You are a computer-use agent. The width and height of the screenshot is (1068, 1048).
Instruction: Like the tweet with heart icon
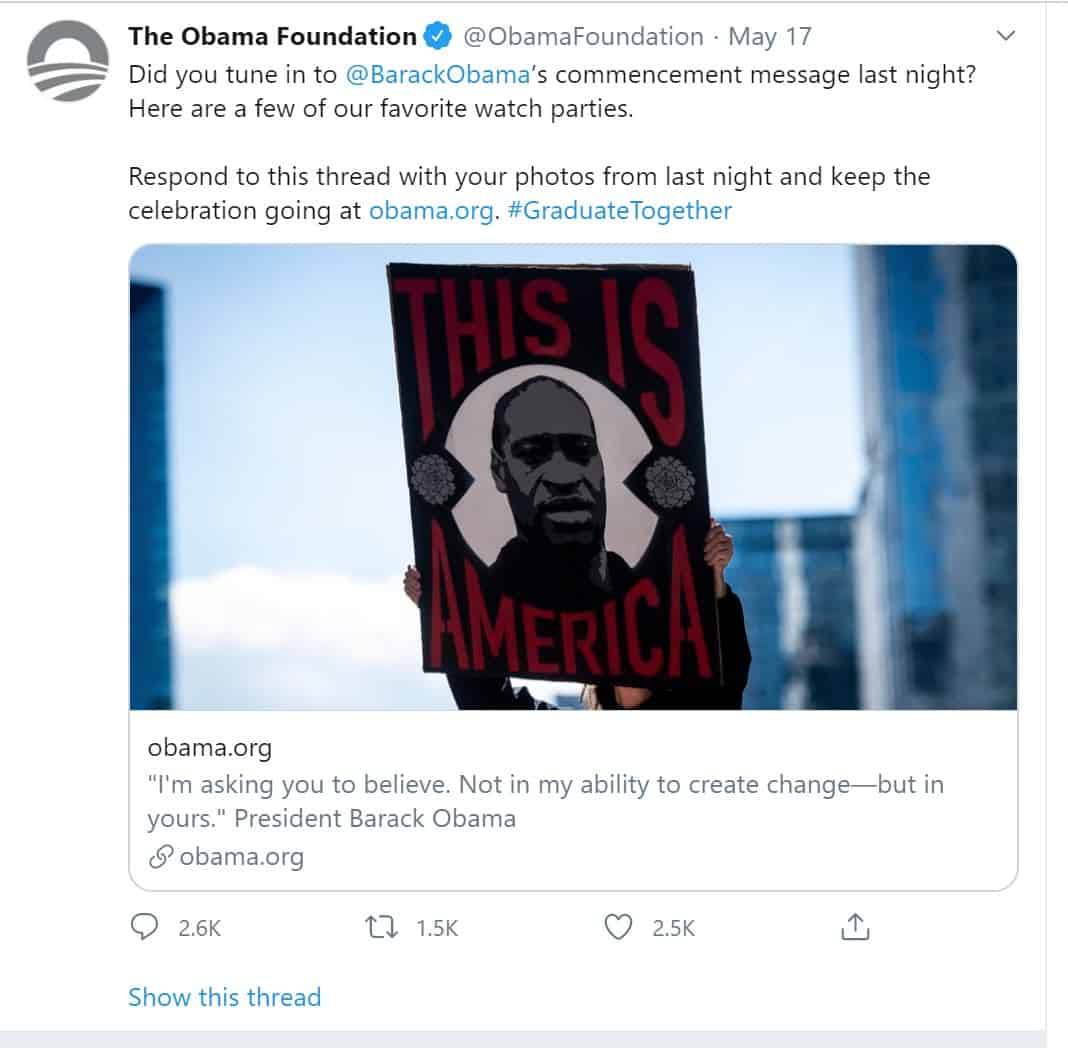[618, 927]
